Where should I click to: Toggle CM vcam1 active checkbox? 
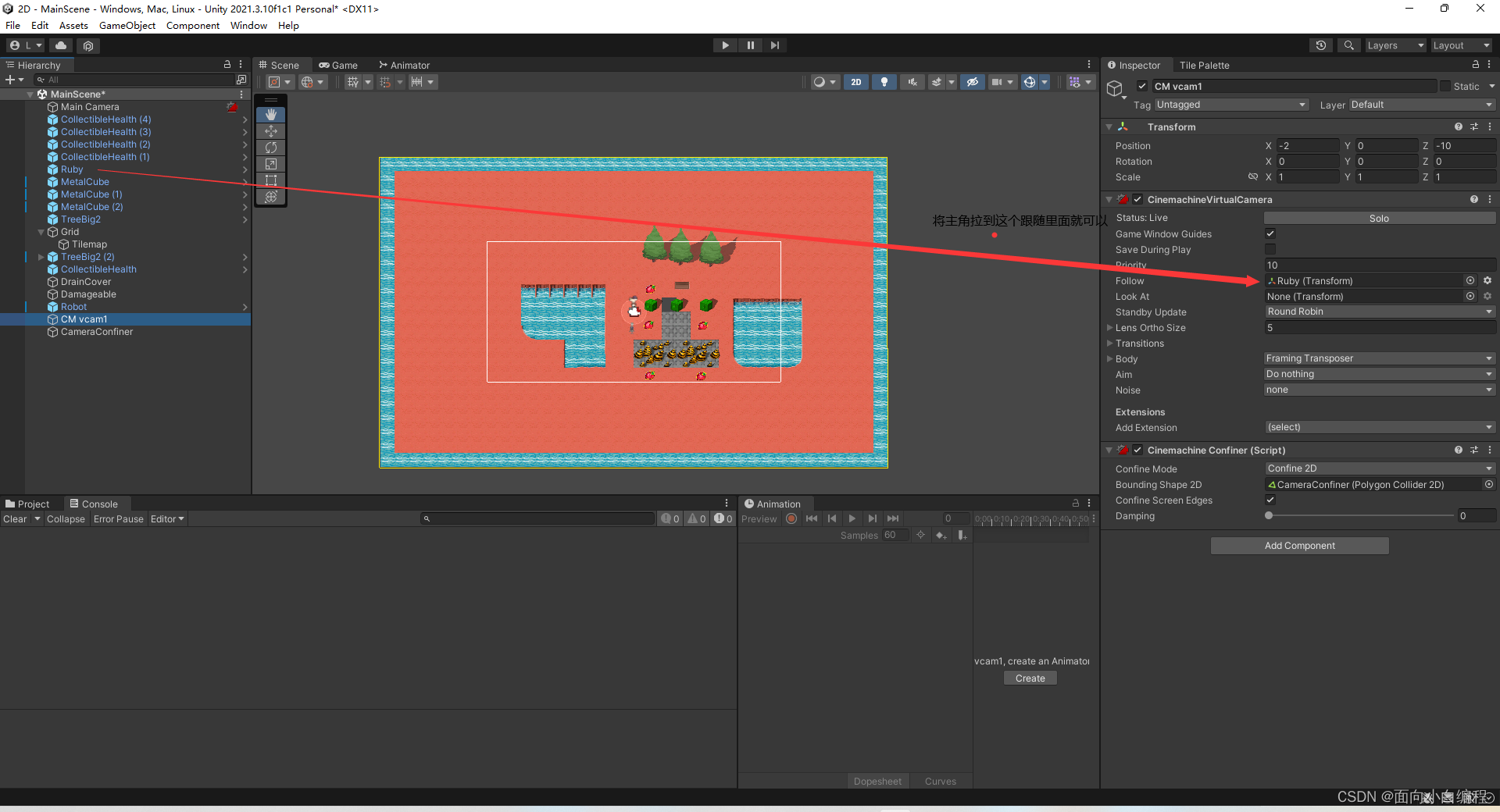1142,87
